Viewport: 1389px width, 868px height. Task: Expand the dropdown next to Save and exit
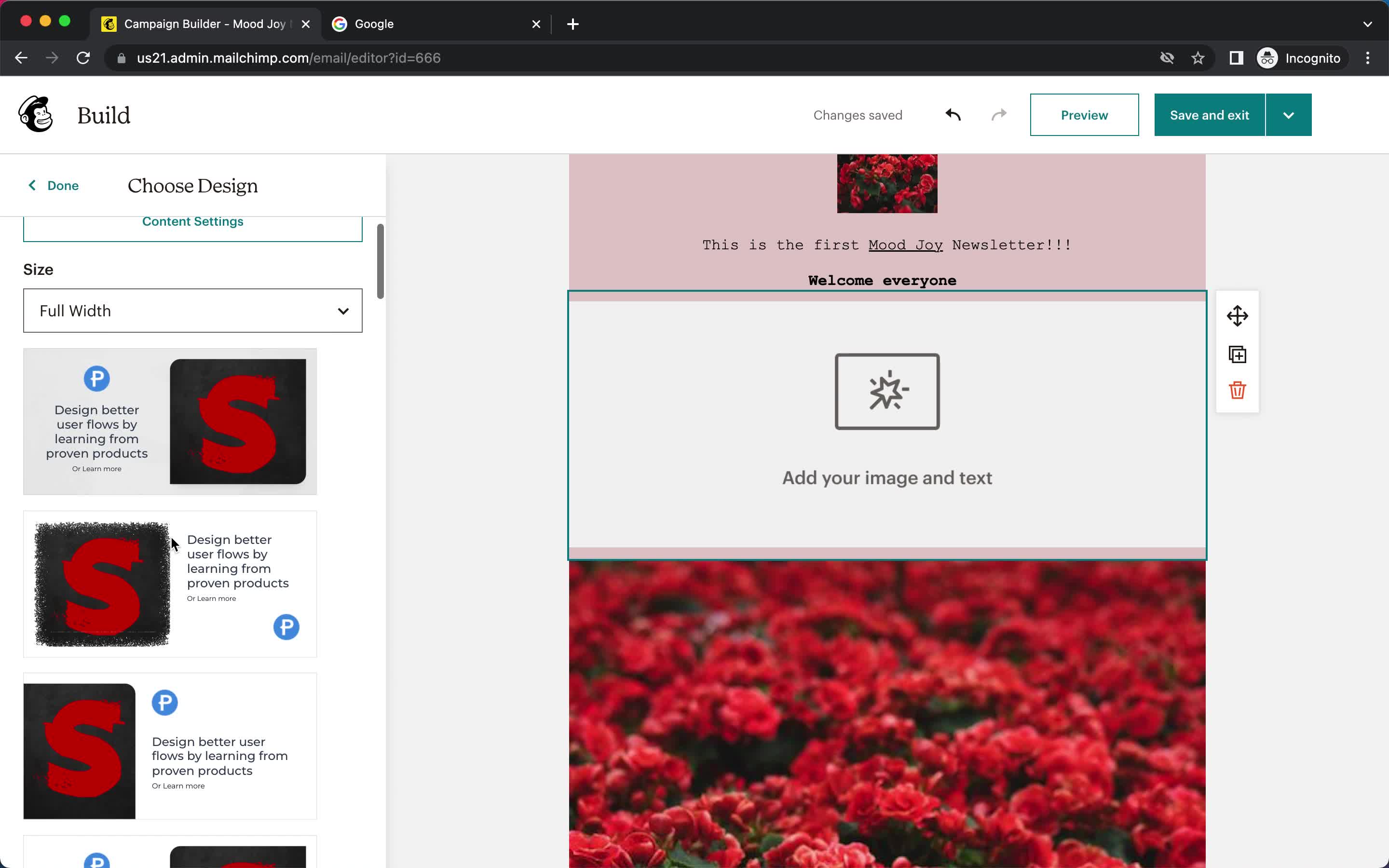pyautogui.click(x=1289, y=115)
